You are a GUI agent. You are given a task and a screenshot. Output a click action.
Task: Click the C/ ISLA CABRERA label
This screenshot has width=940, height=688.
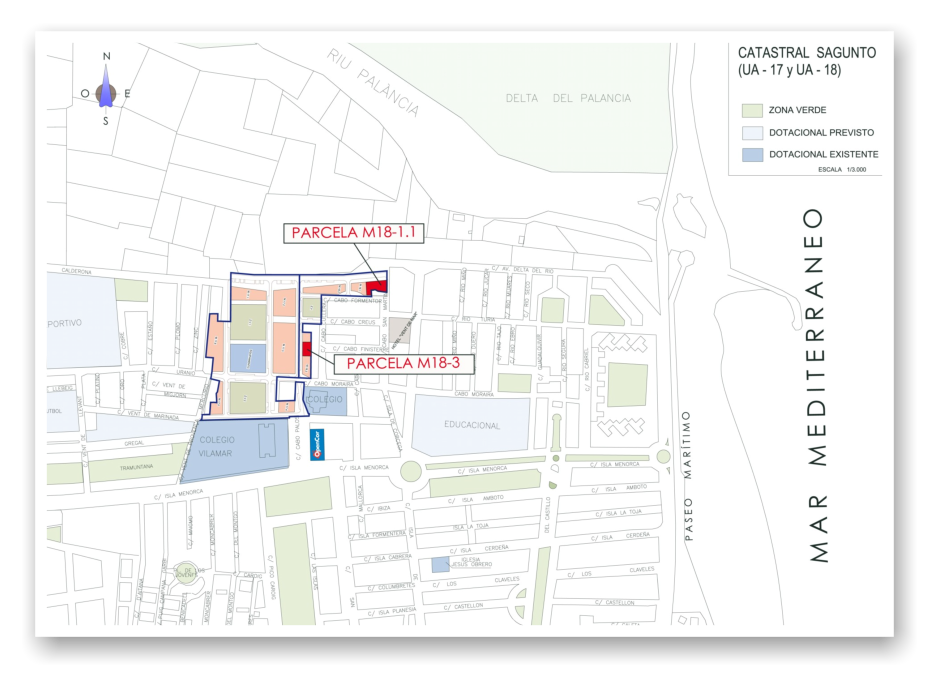click(388, 558)
